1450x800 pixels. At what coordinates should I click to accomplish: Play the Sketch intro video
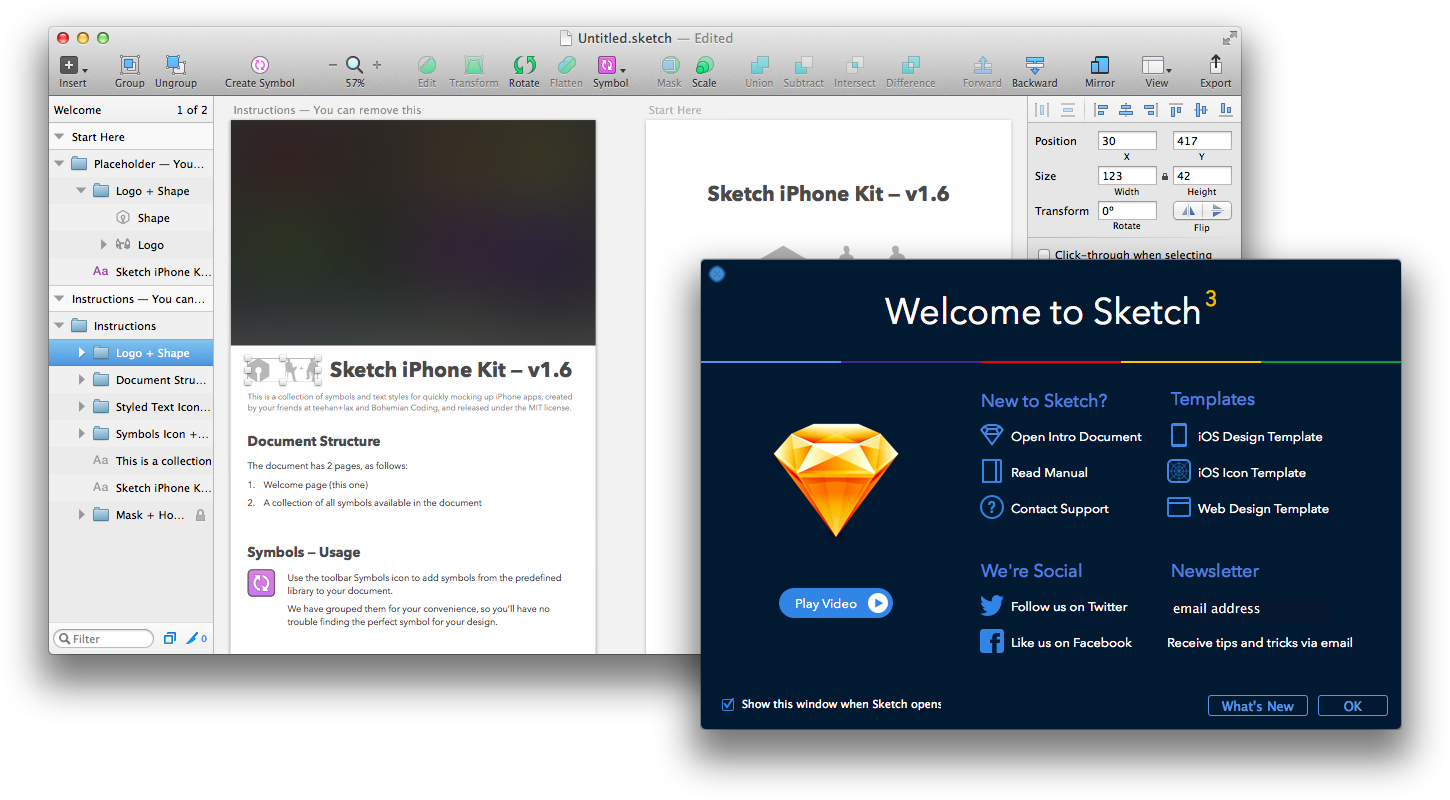(x=836, y=603)
